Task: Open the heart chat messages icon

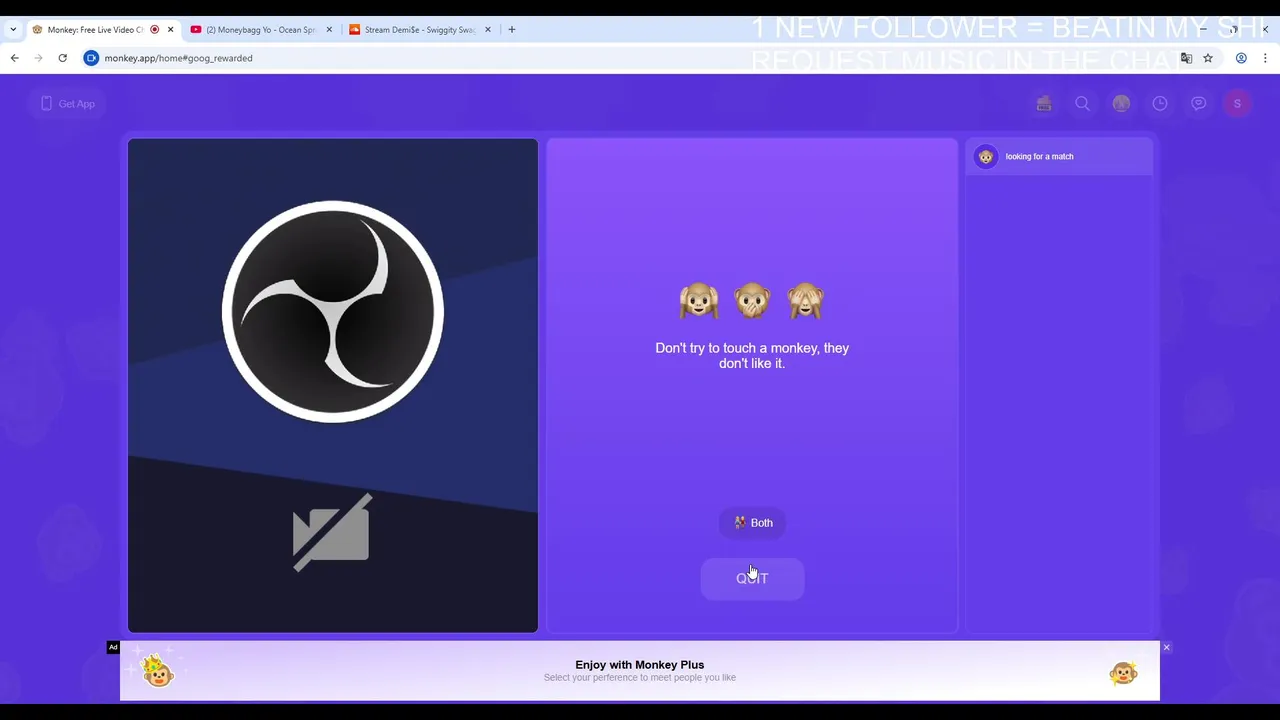Action: tap(1198, 104)
